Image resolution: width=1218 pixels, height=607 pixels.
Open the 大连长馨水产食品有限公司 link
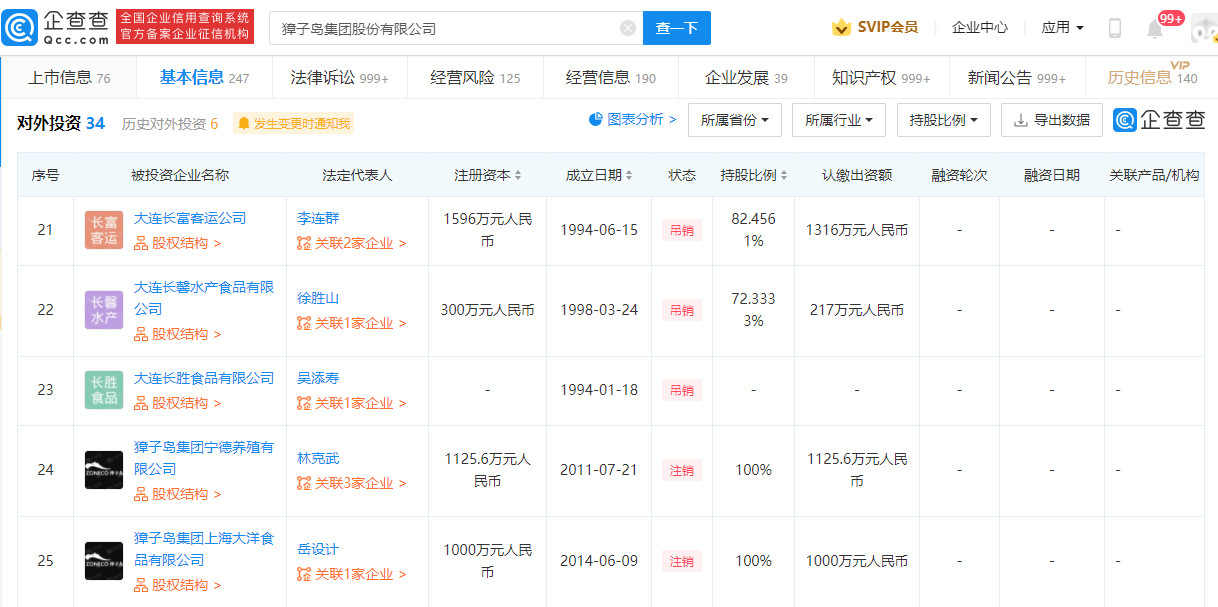click(204, 298)
